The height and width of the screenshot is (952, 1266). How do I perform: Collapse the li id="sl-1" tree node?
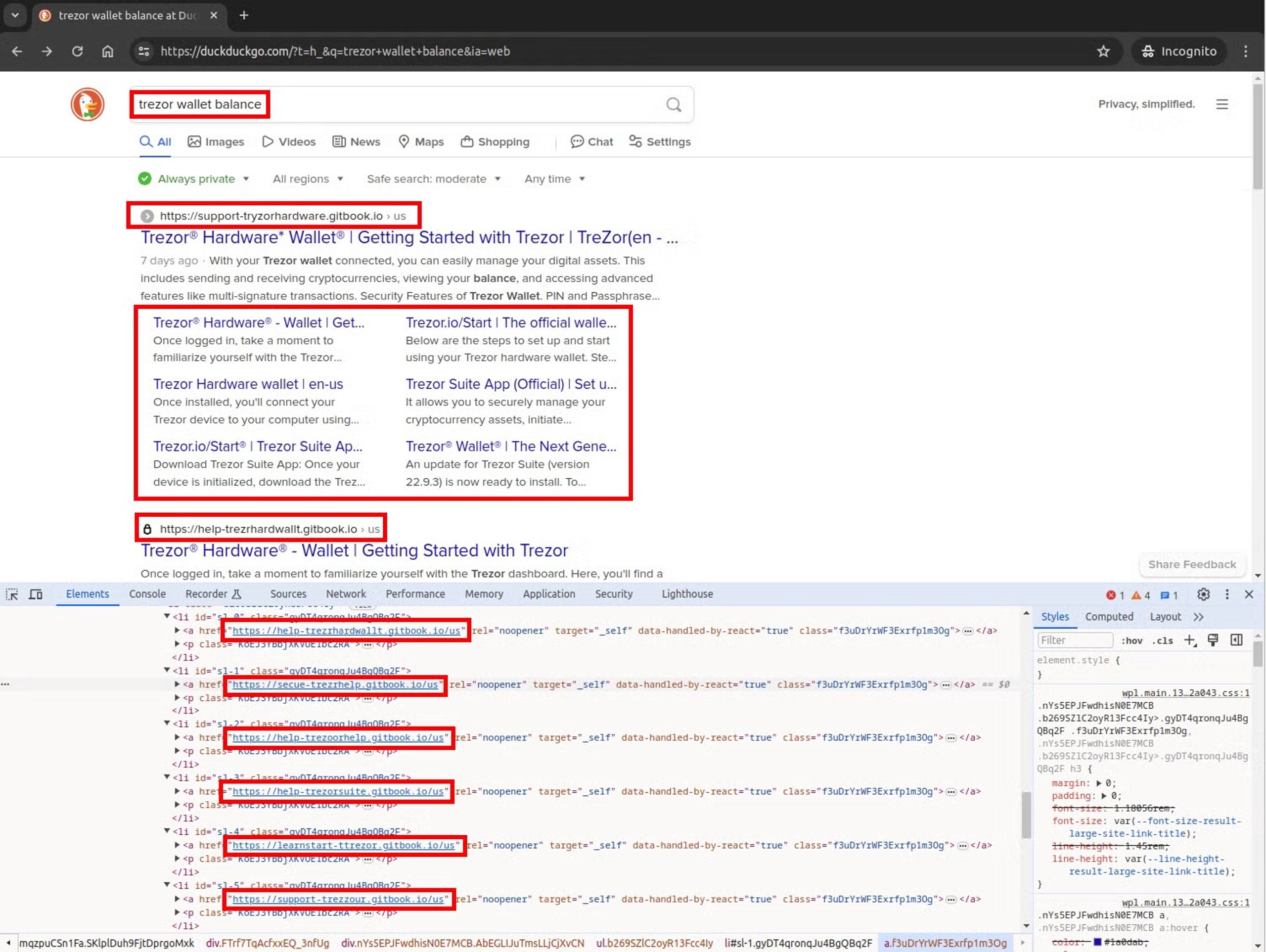[x=167, y=670]
